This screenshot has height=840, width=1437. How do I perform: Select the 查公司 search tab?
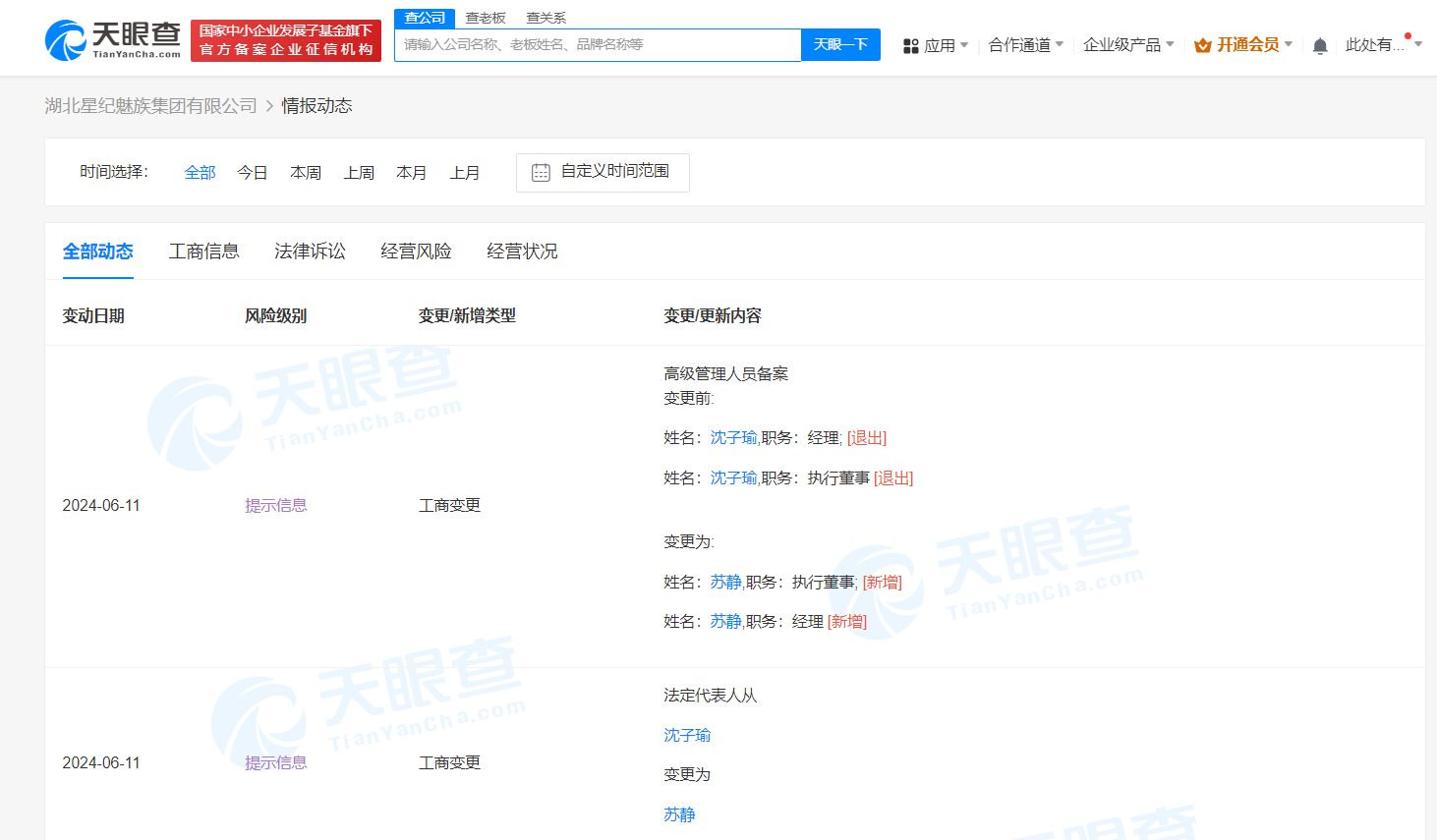click(425, 18)
